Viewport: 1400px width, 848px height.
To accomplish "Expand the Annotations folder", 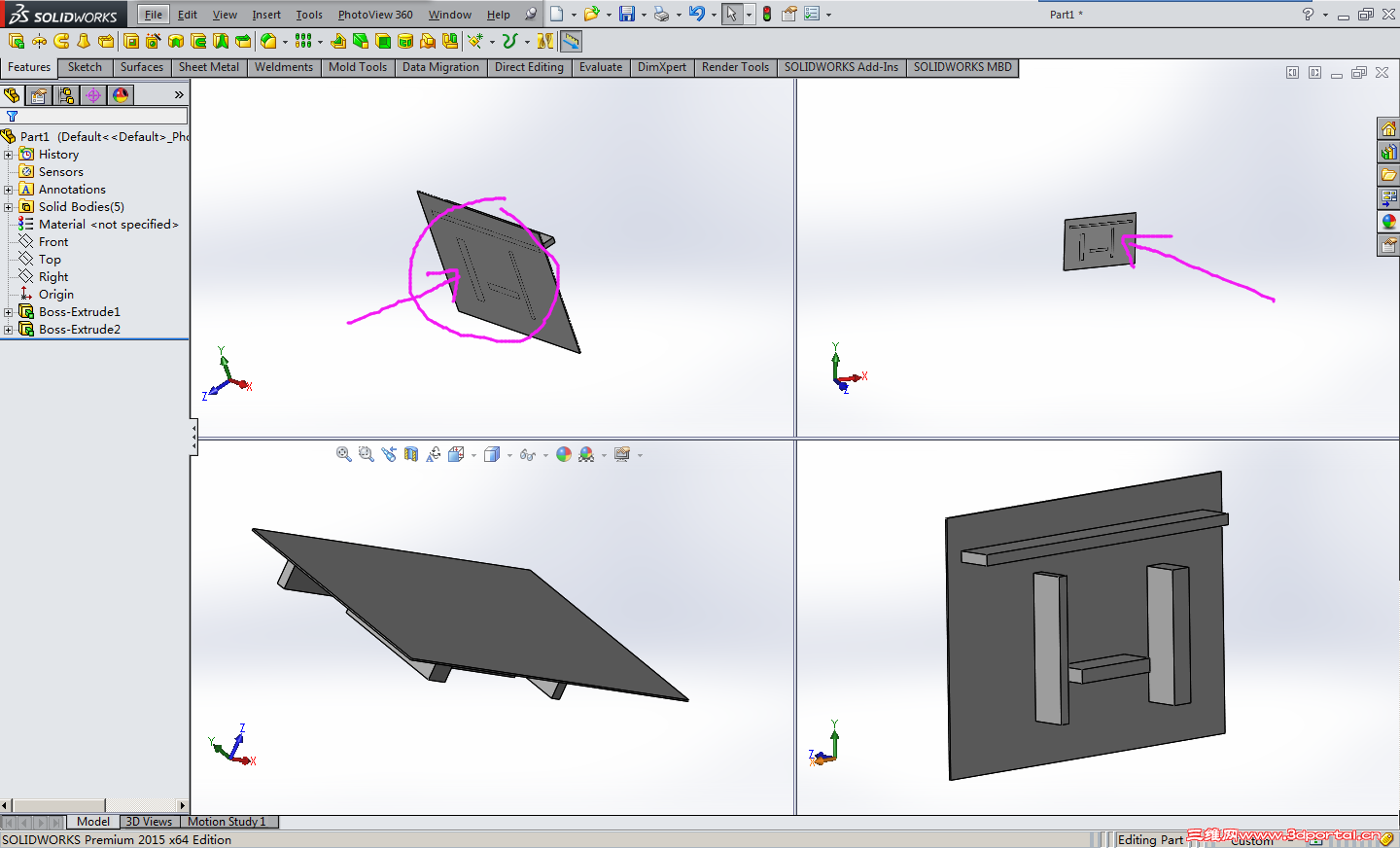I will click(8, 190).
